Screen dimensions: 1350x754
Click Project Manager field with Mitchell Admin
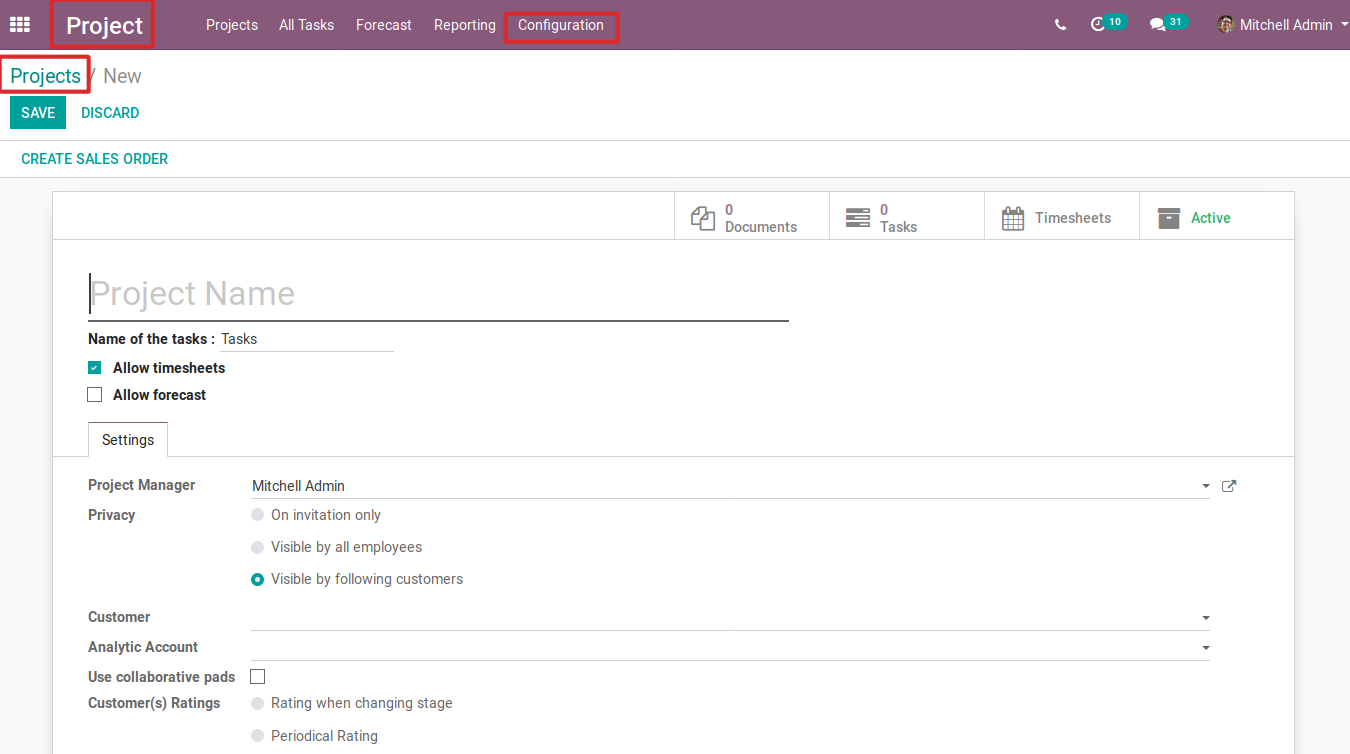pos(730,486)
